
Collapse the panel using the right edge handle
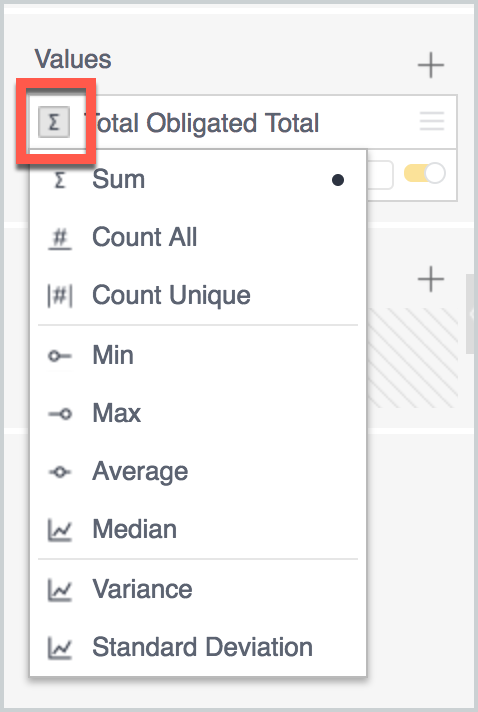[x=471, y=314]
